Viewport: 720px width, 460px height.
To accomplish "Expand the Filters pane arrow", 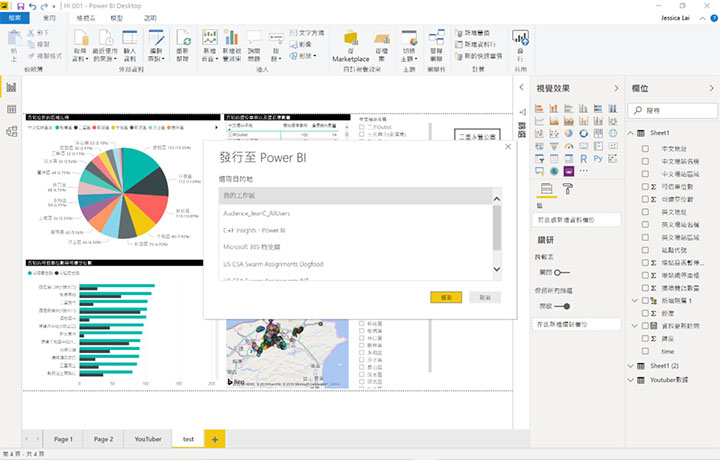I will click(521, 87).
